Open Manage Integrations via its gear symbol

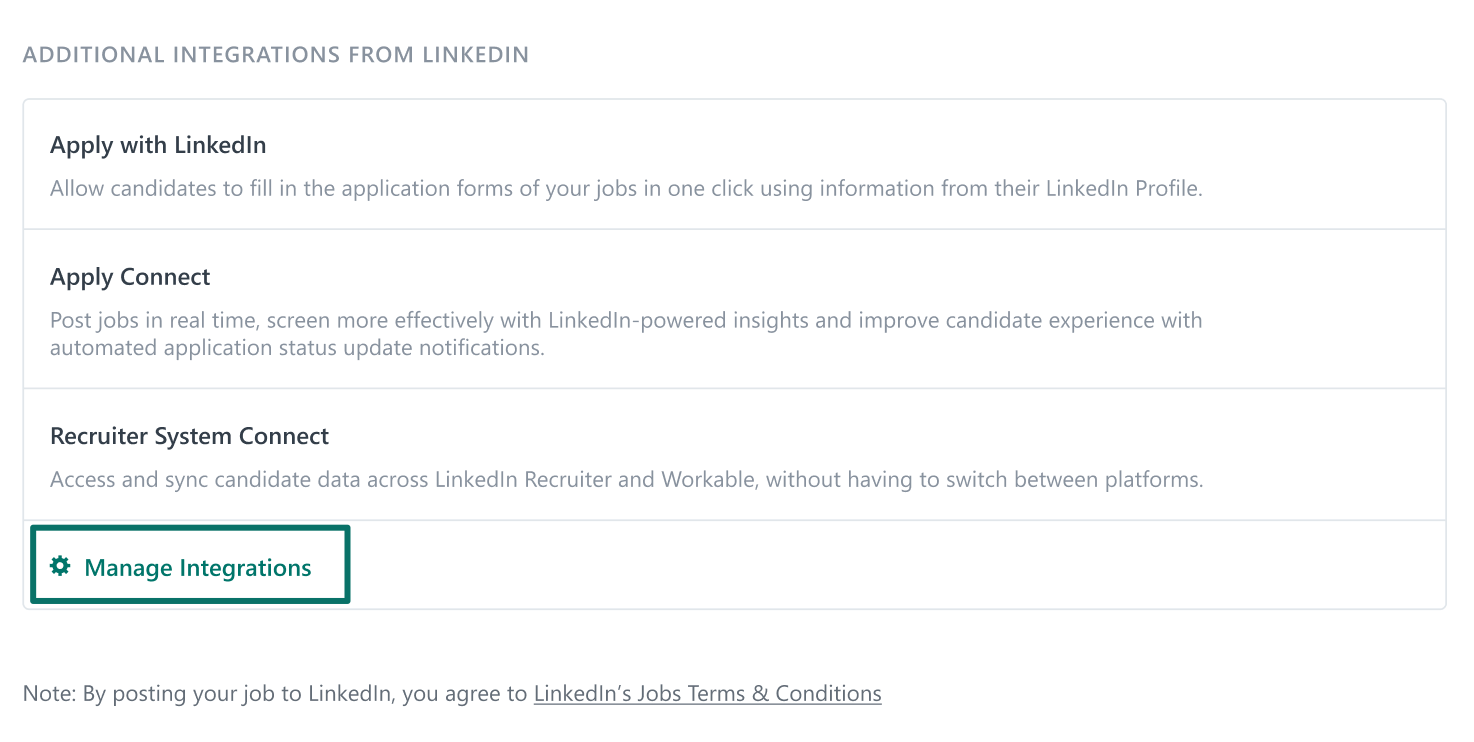point(60,566)
